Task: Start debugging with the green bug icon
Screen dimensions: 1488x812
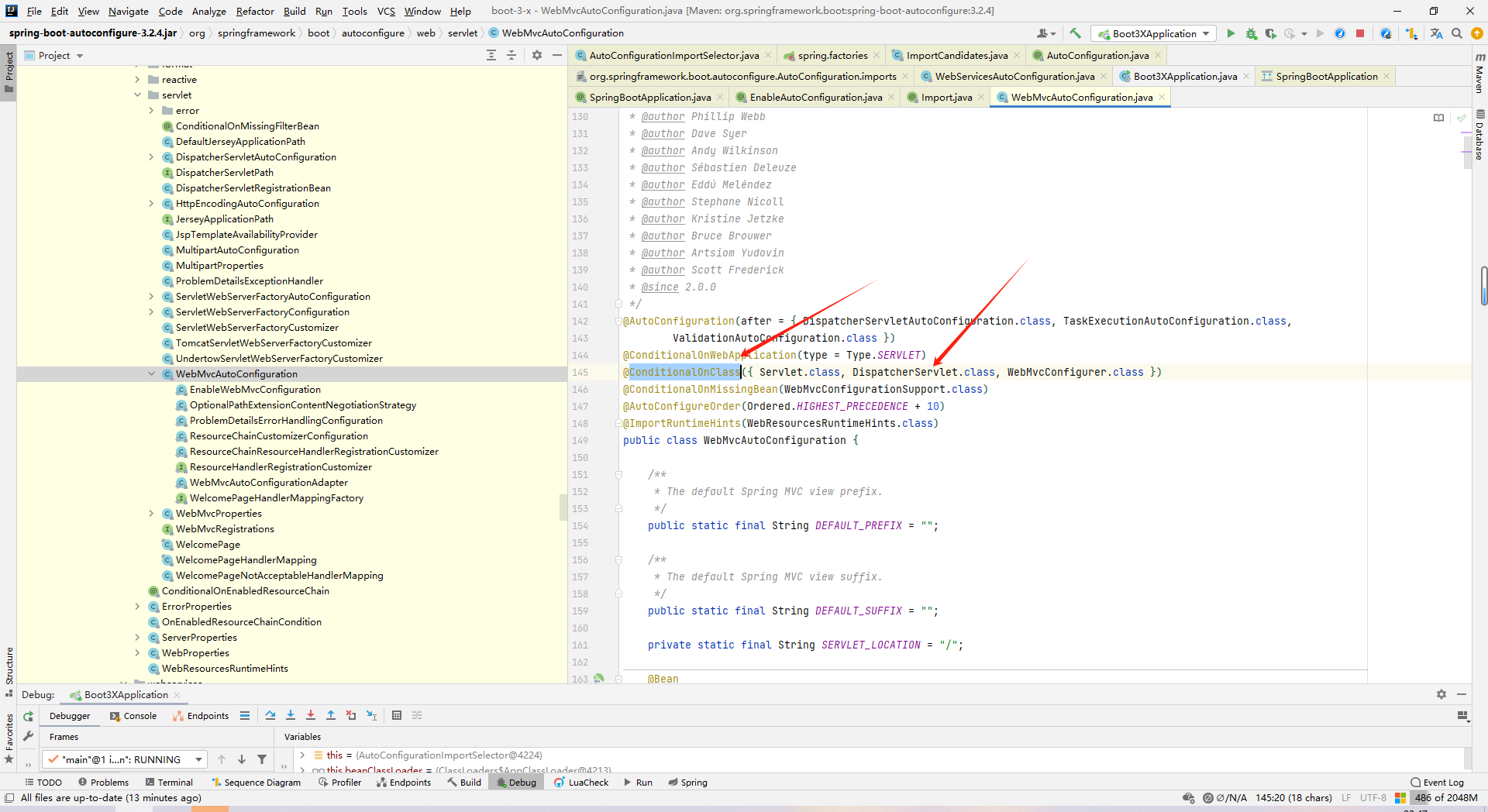Action: [x=1251, y=33]
